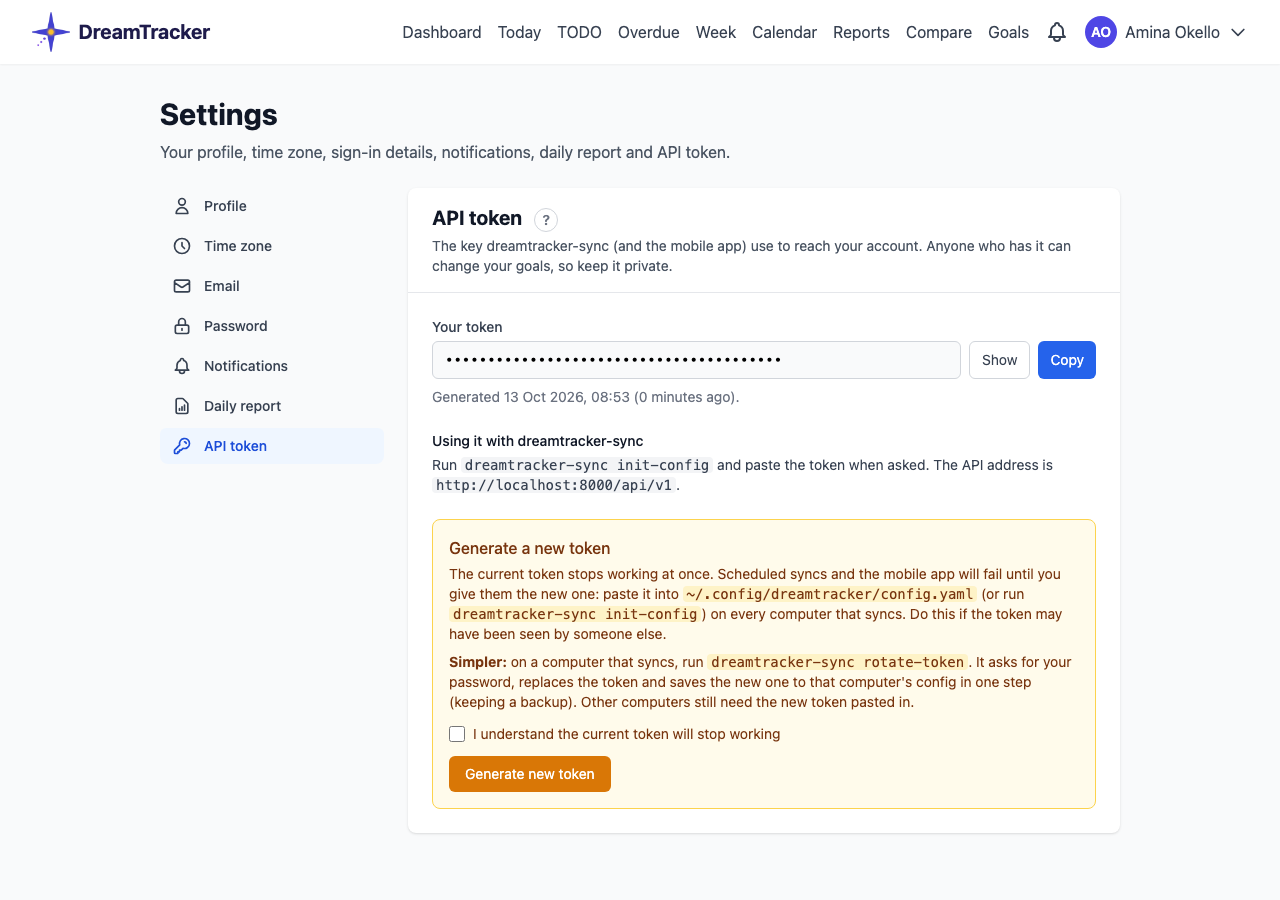Click the padlock icon beside Password

click(x=182, y=326)
